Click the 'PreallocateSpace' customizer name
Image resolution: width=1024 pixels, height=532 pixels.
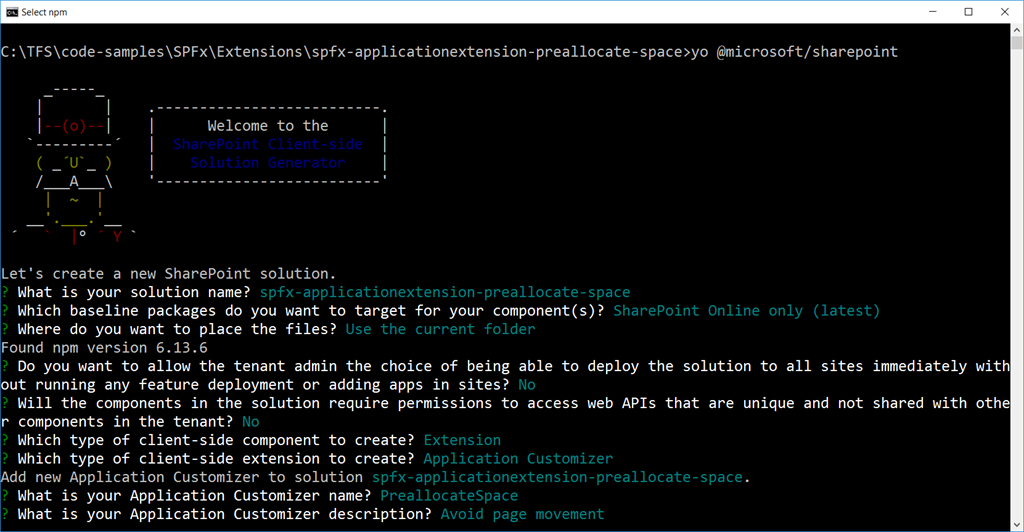pos(449,495)
